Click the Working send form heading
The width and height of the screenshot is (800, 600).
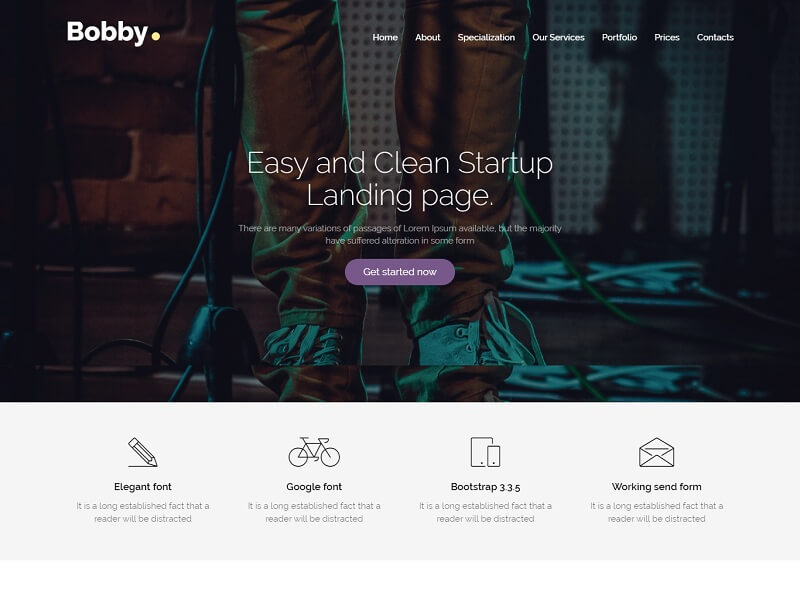pos(657,487)
